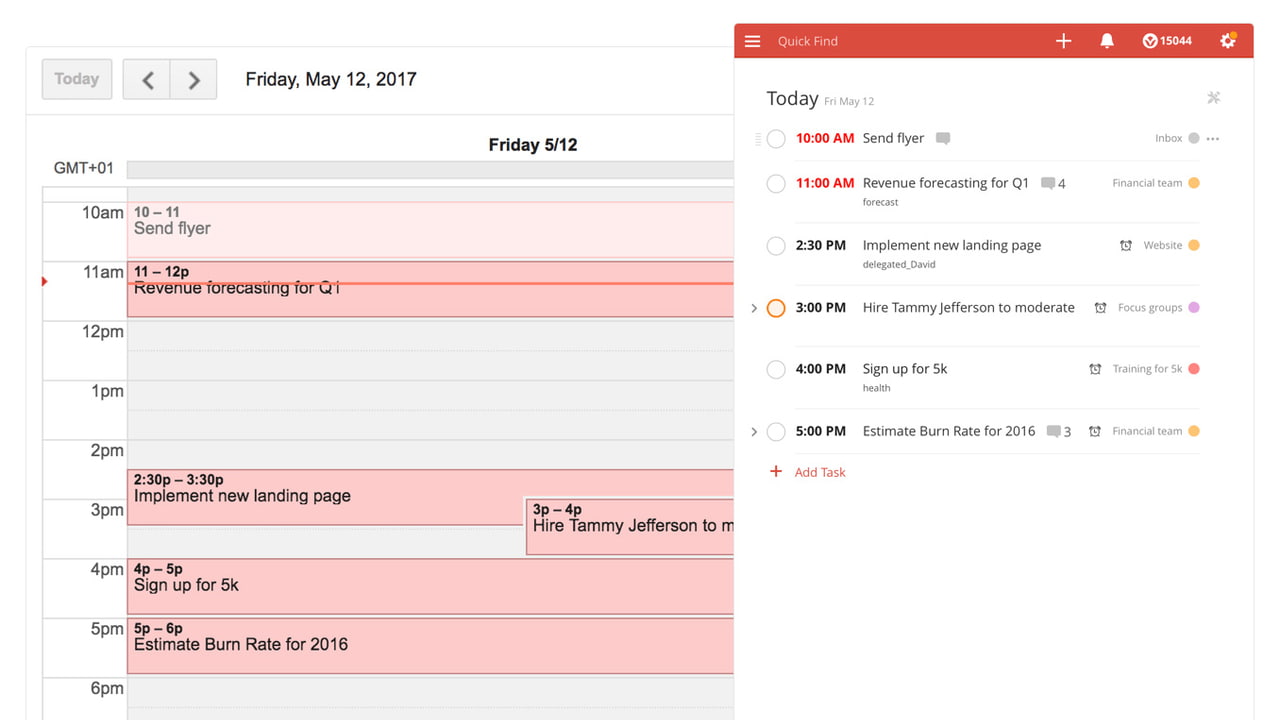Screen dimensions: 1280x720
Task: Click the Today heading in Todoist
Action: [792, 98]
